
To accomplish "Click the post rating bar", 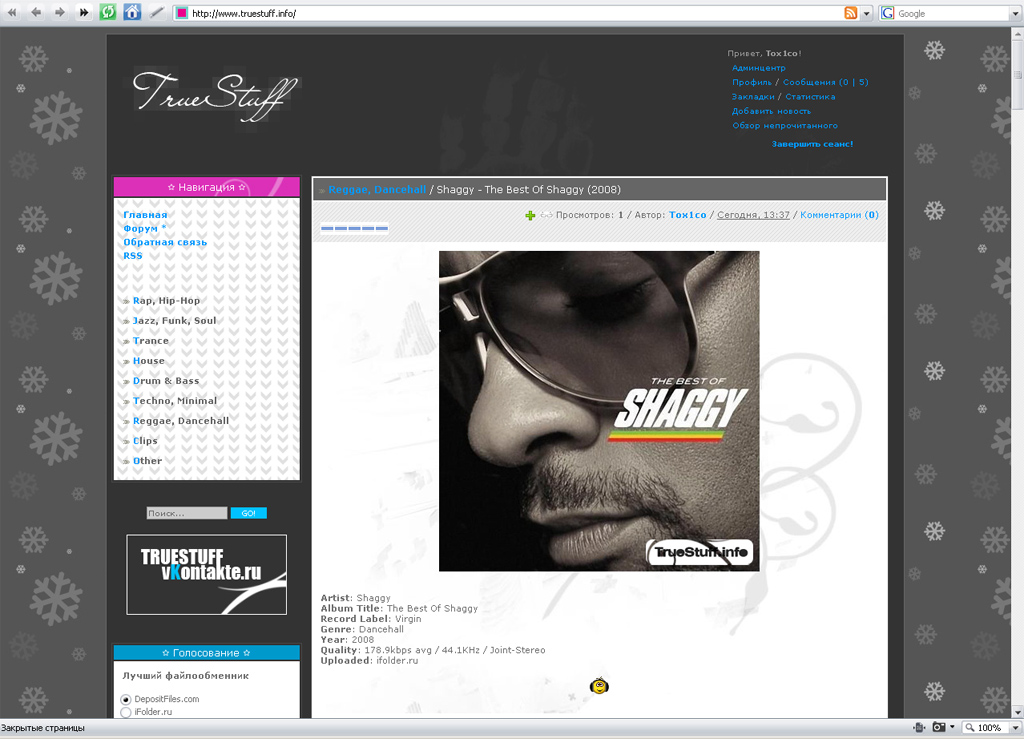I will point(354,228).
